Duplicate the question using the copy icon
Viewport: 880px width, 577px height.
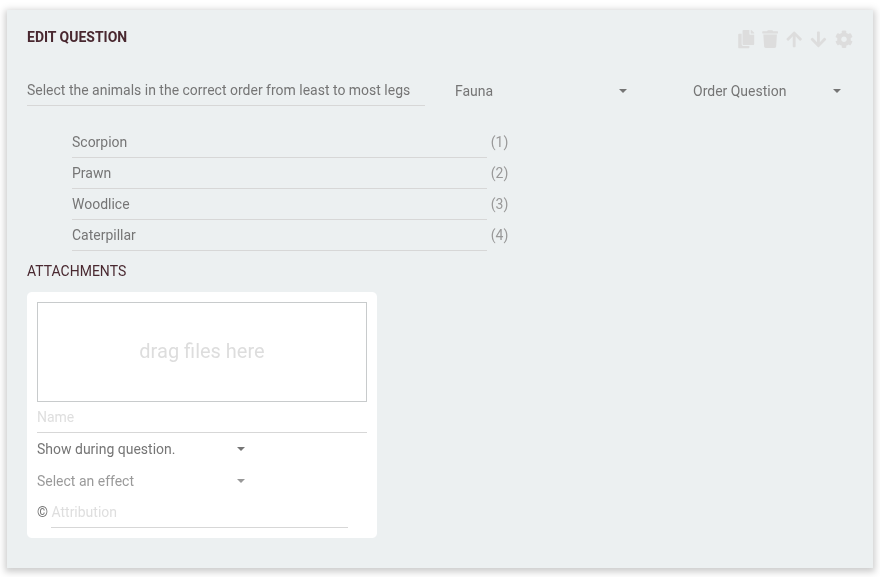(746, 39)
